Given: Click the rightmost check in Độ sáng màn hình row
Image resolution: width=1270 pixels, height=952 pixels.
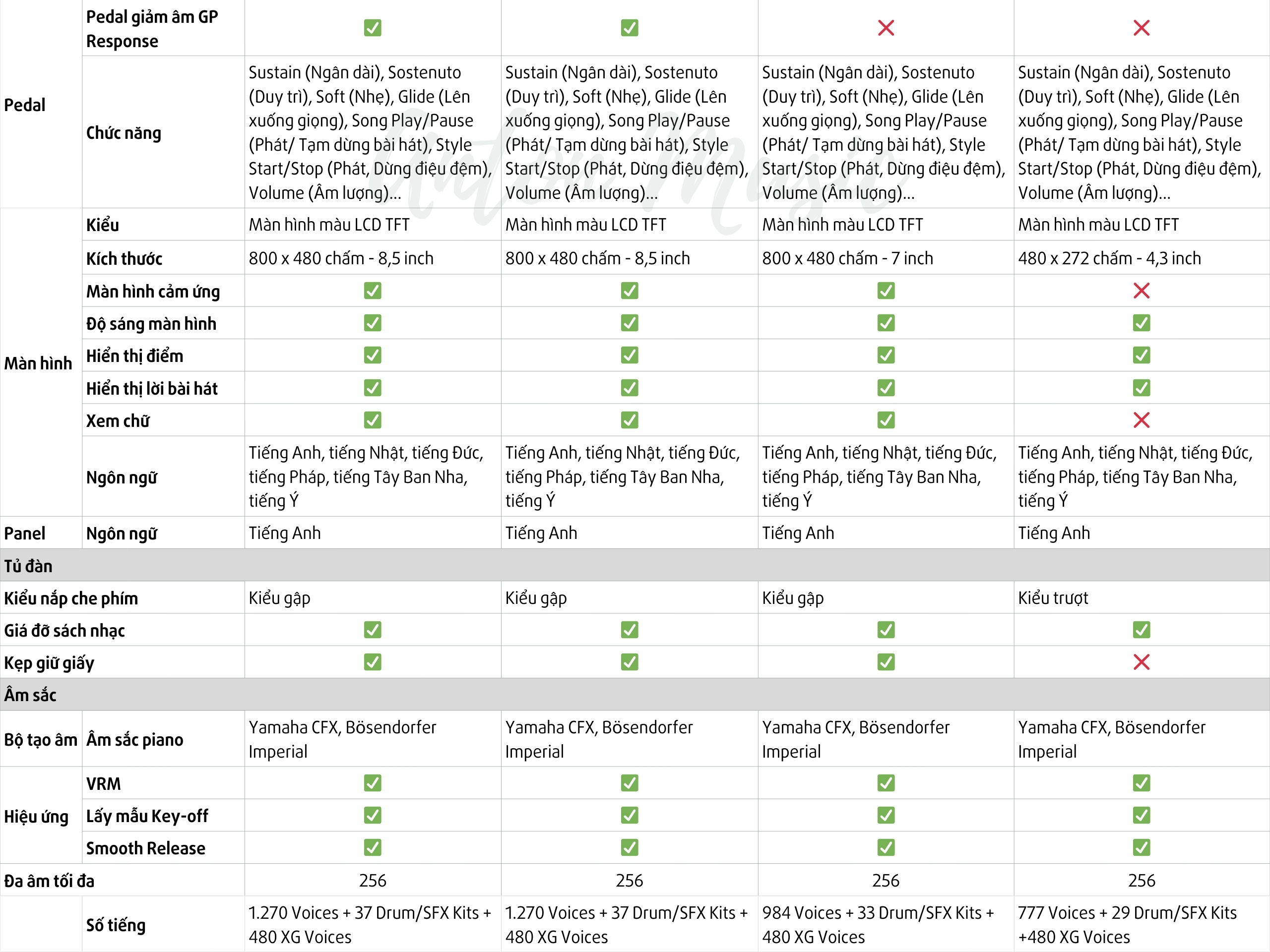Looking at the screenshot, I should tap(1141, 323).
